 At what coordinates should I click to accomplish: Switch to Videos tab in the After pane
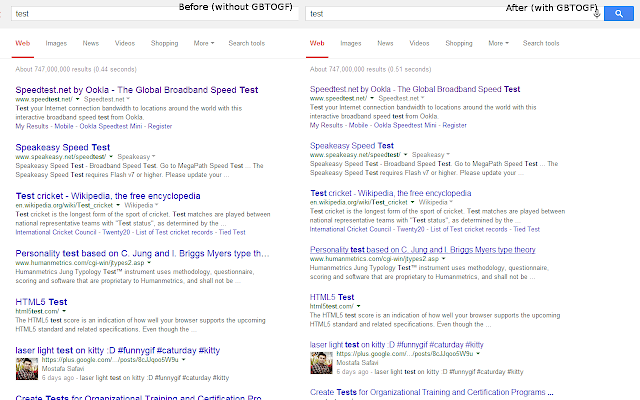(419, 43)
